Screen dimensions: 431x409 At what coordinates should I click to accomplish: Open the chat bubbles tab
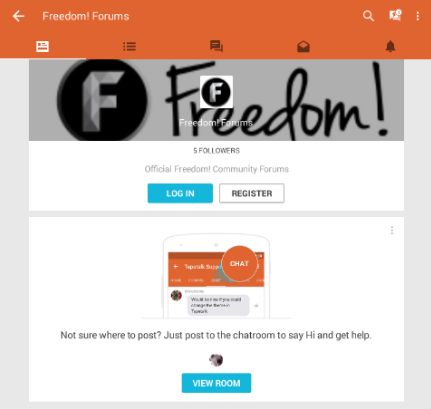216,46
